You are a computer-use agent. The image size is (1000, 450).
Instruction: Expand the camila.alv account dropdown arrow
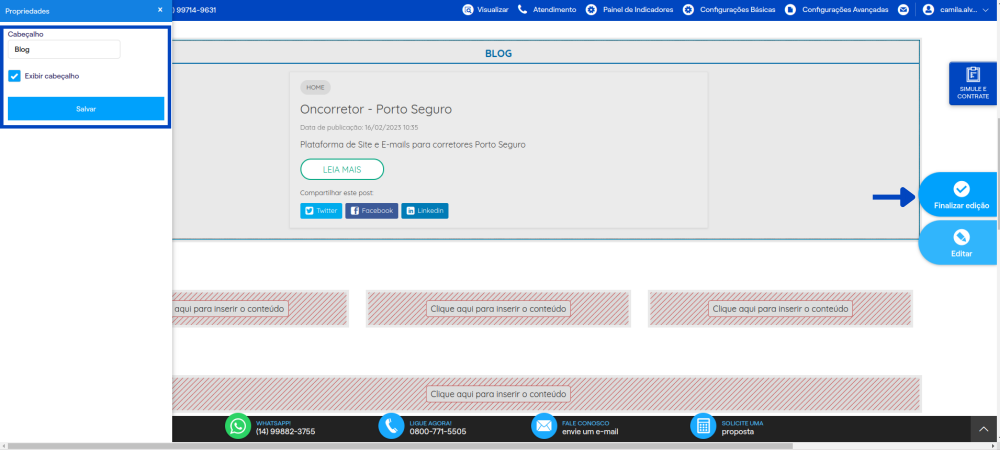[987, 10]
